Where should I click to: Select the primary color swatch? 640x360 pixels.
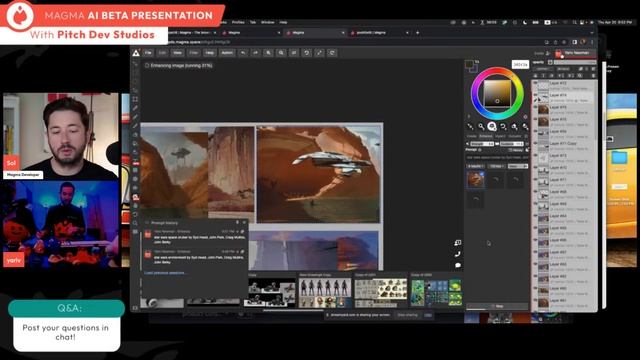click(469, 64)
